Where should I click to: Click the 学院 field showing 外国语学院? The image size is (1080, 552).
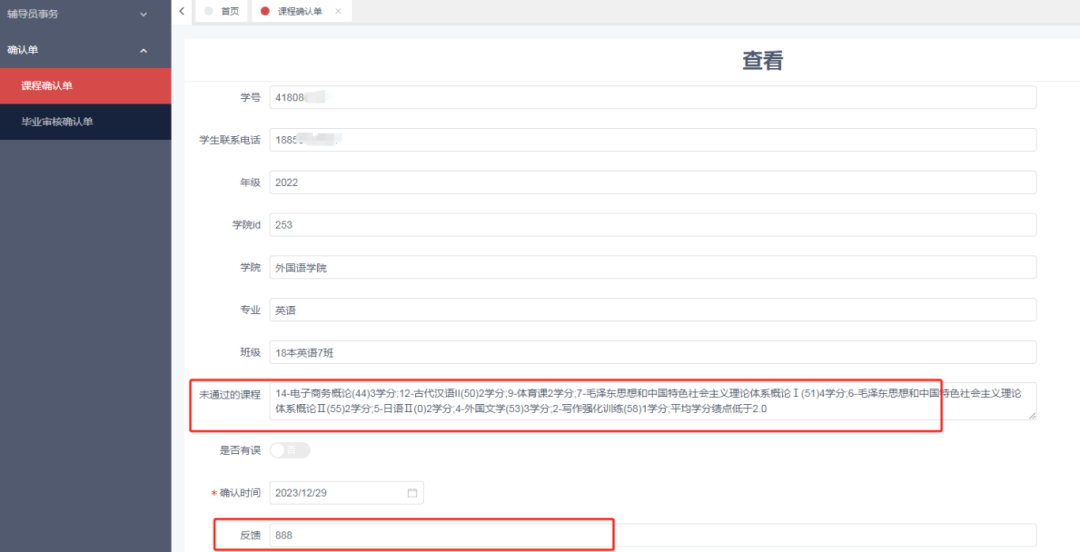(x=650, y=268)
